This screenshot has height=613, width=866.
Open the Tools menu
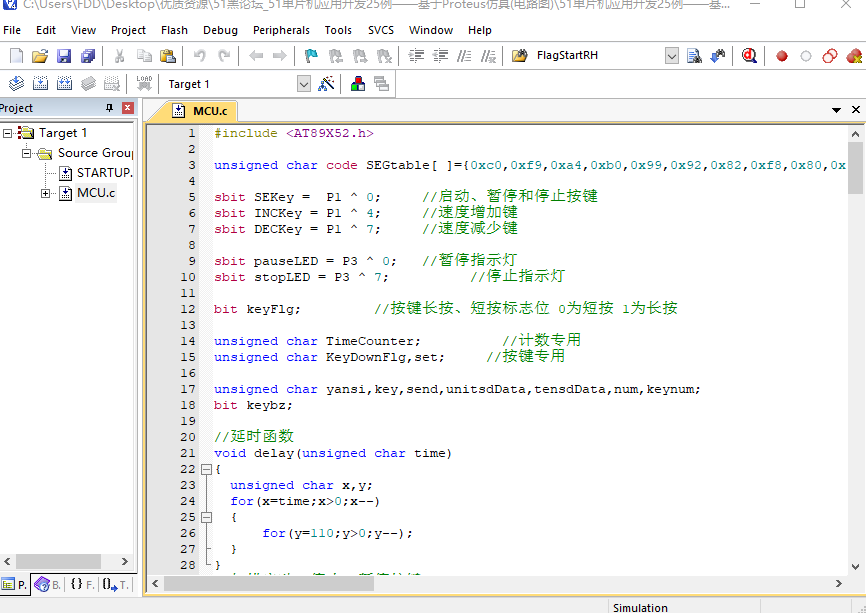coord(338,30)
